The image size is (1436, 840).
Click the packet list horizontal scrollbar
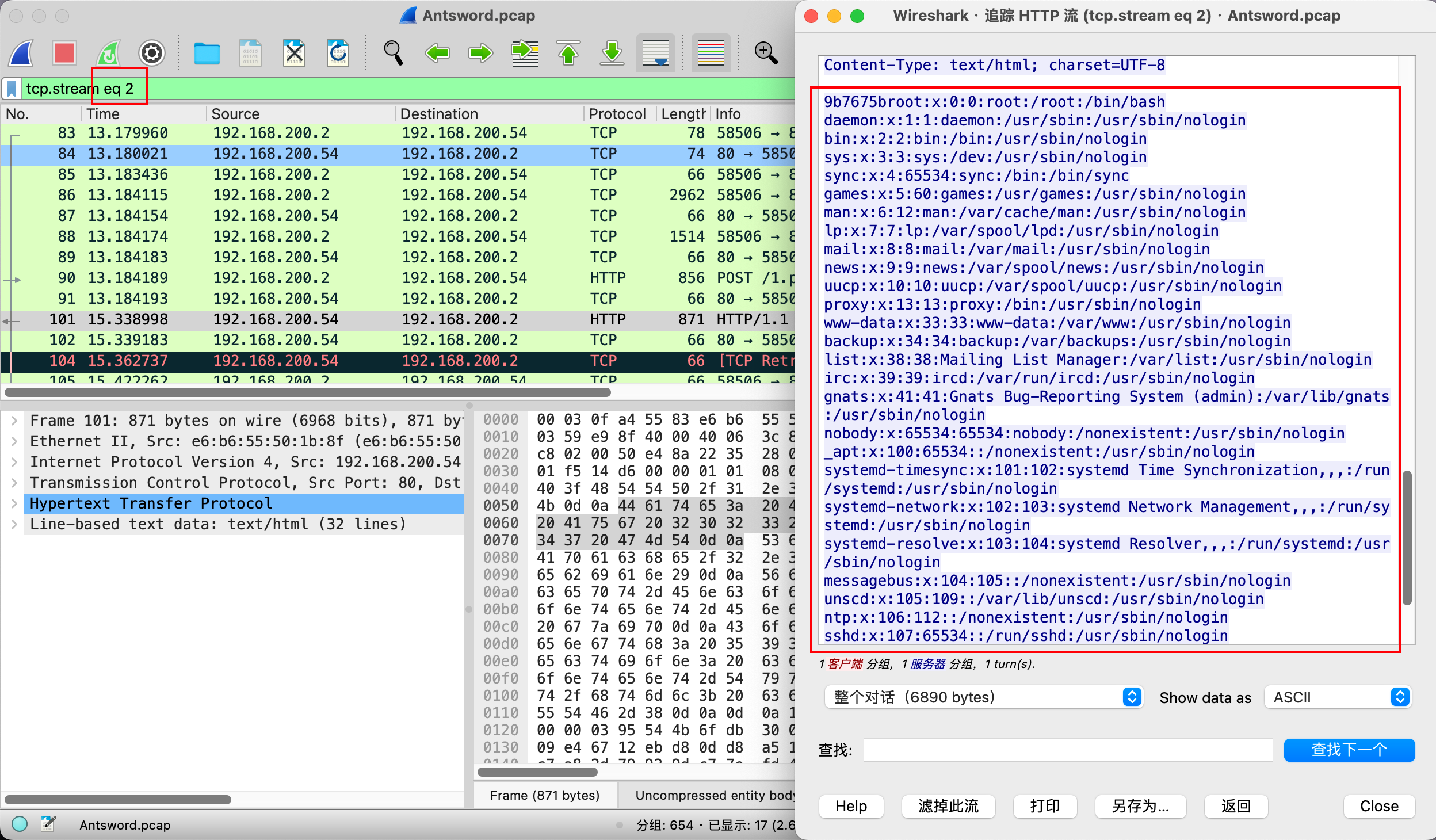click(308, 392)
